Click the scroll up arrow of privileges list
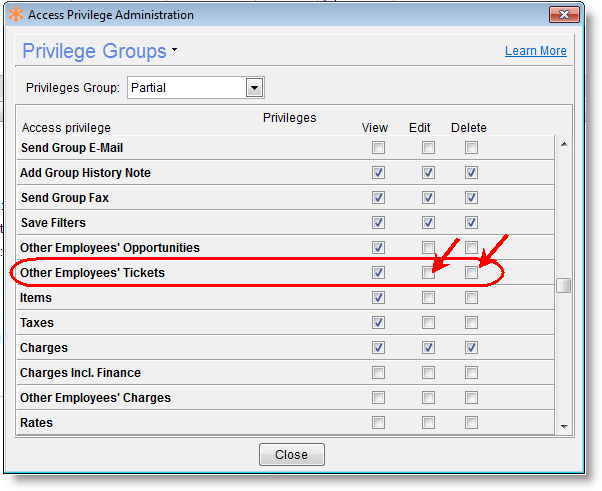The image size is (602, 491). point(564,145)
